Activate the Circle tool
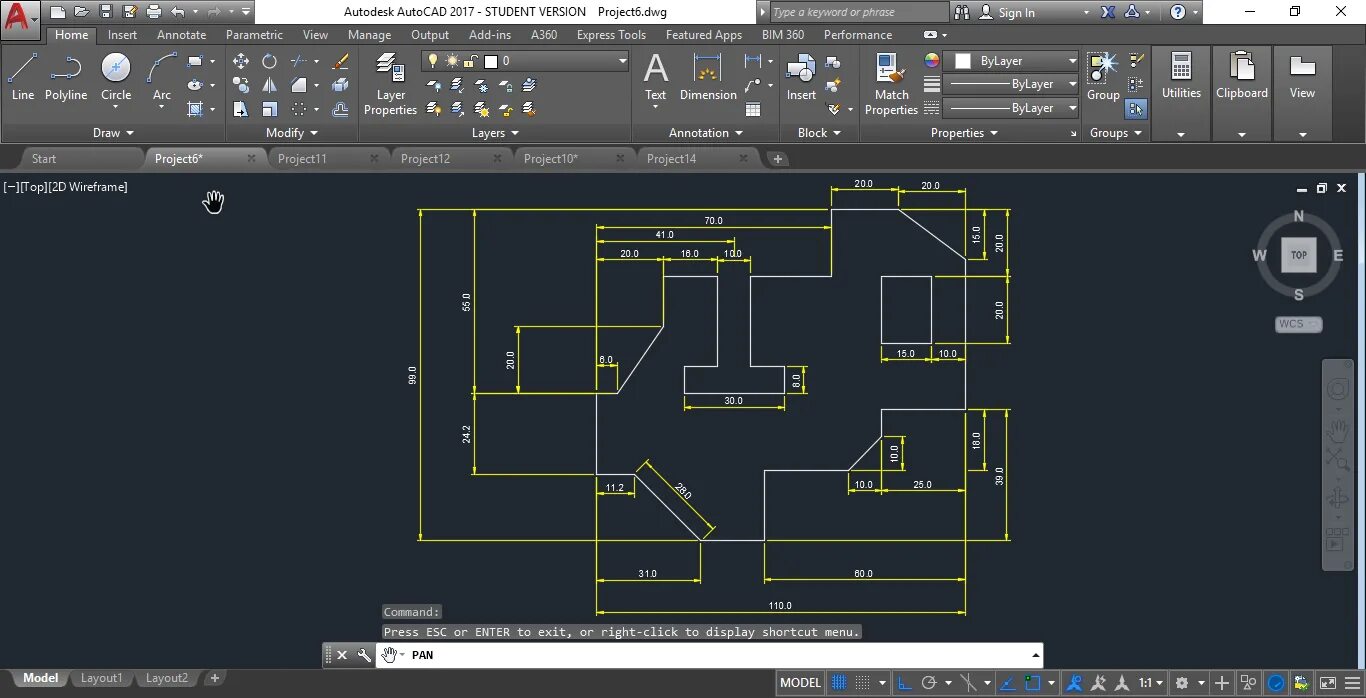Image resolution: width=1366 pixels, height=698 pixels. tap(116, 76)
